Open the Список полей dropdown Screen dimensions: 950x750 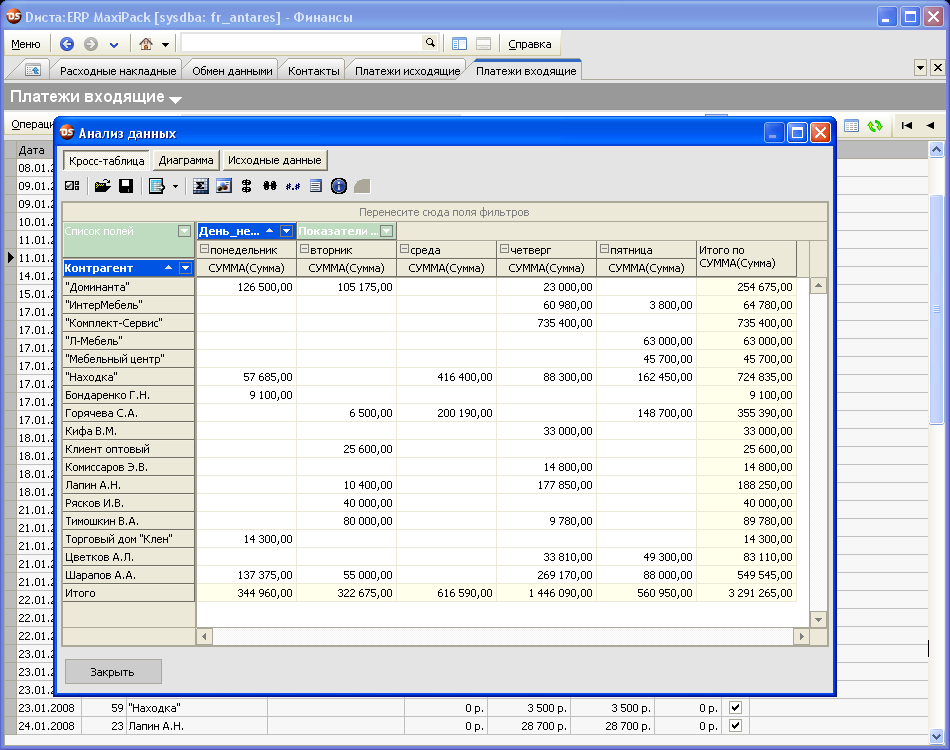point(184,231)
